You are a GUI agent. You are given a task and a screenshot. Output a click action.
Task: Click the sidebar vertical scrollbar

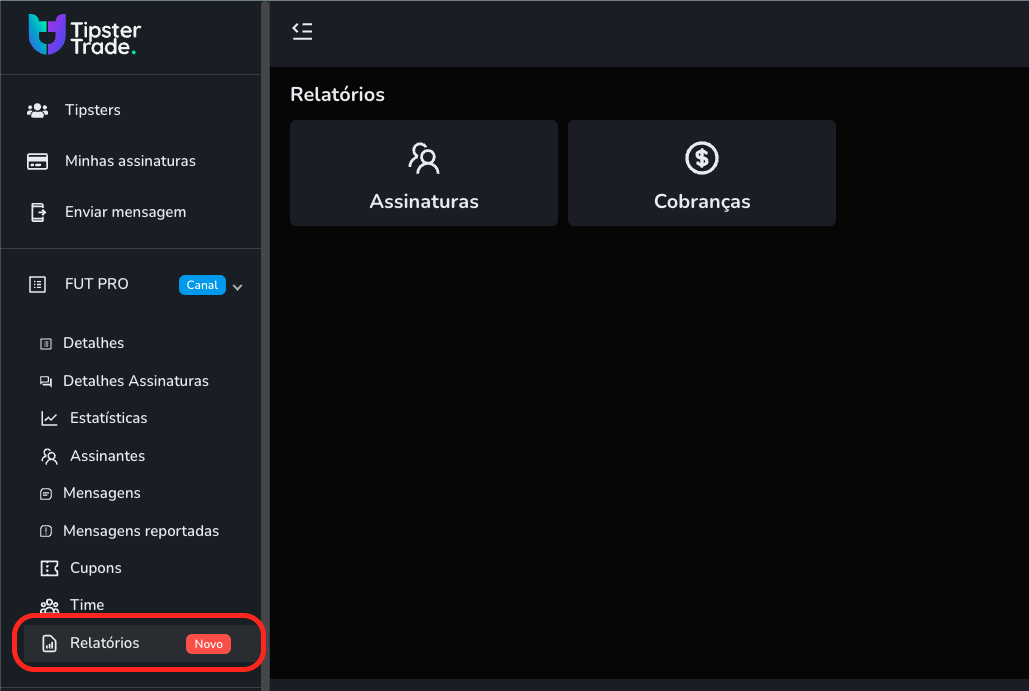[265, 345]
